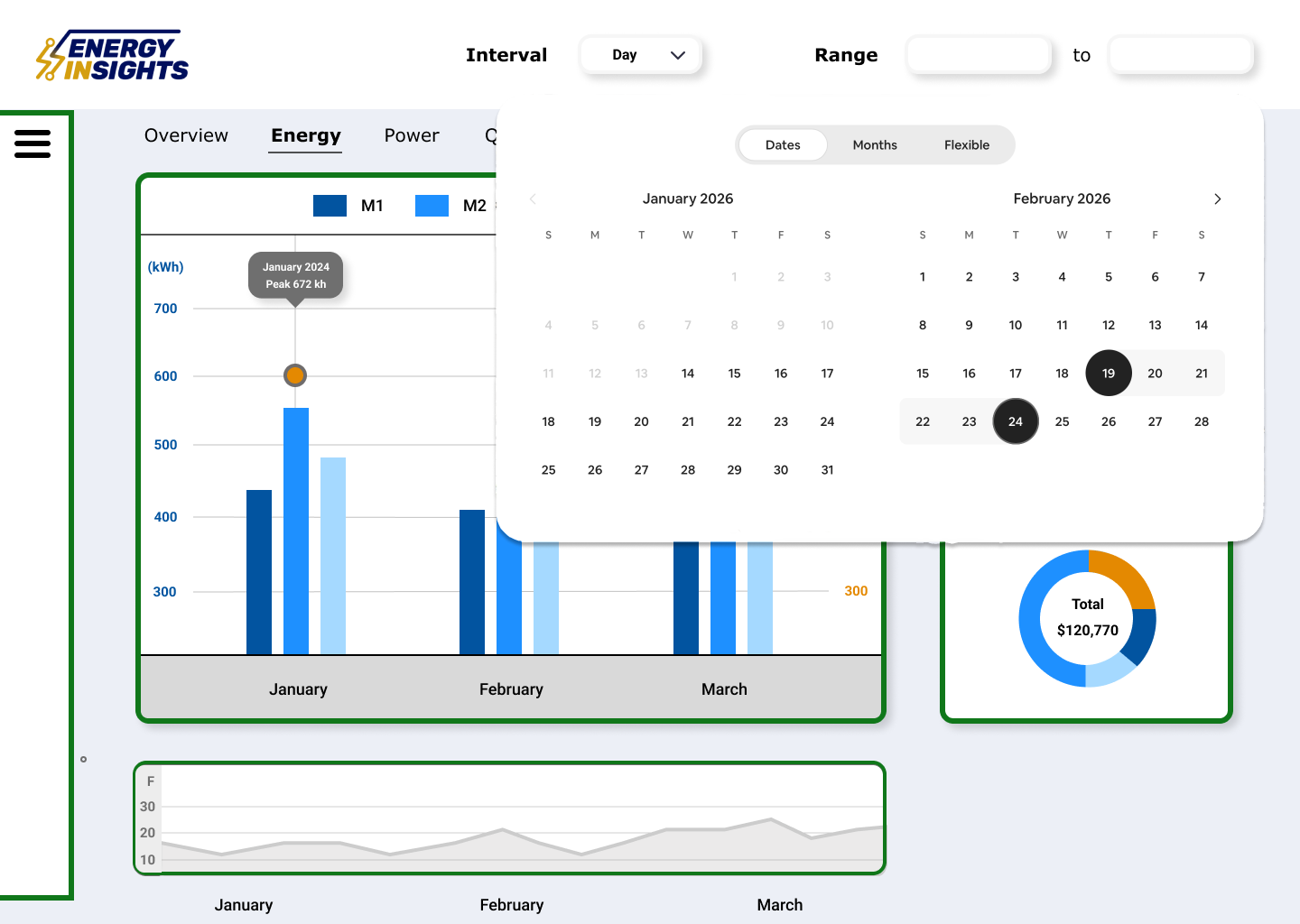The height and width of the screenshot is (924, 1300).
Task: Switch to the Overview tab
Action: (x=186, y=135)
